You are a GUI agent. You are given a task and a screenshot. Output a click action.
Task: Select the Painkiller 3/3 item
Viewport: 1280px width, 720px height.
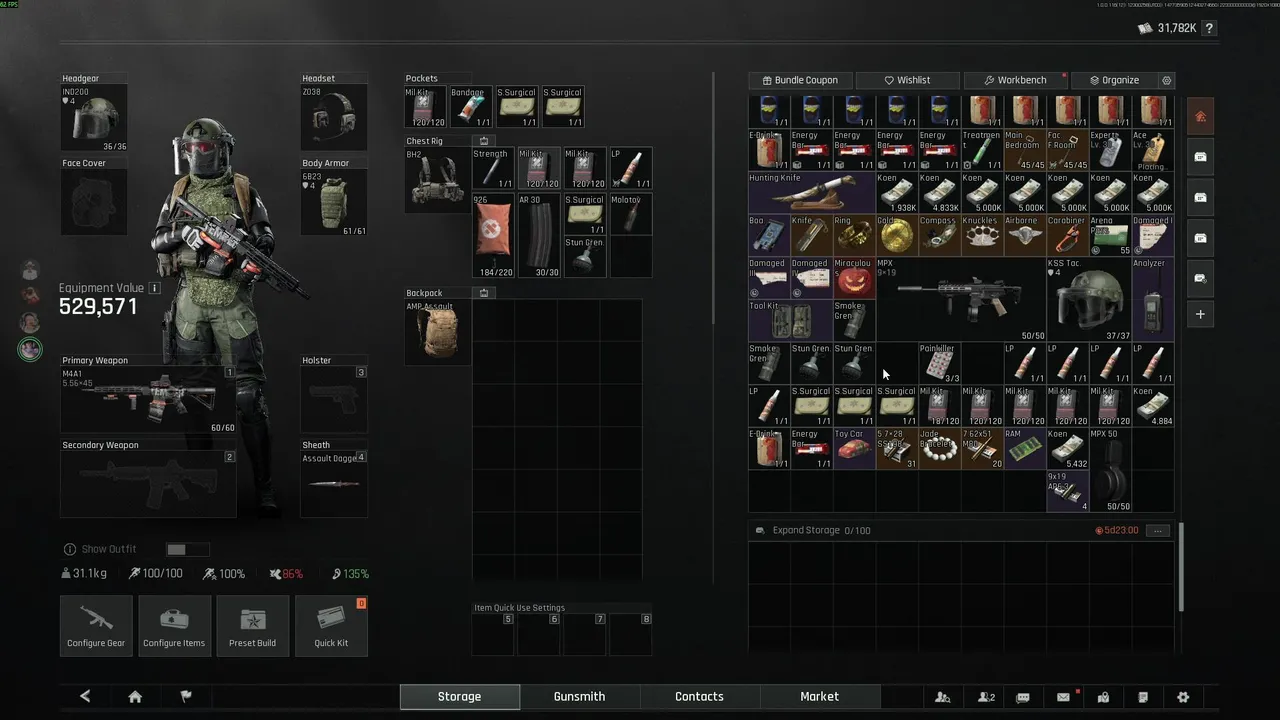pyautogui.click(x=939, y=363)
